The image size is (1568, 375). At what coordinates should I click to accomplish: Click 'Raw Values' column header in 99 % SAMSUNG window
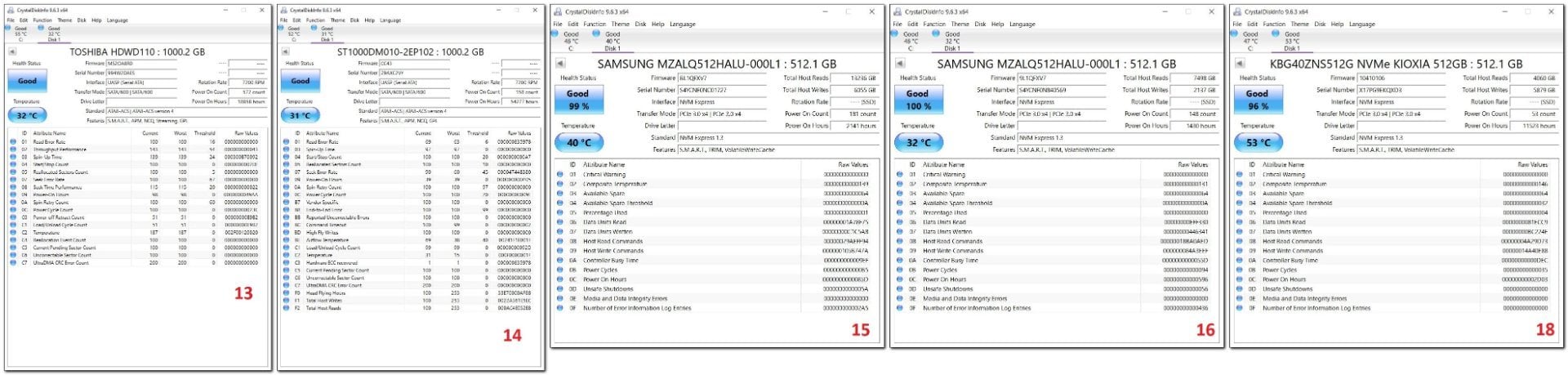(x=853, y=164)
